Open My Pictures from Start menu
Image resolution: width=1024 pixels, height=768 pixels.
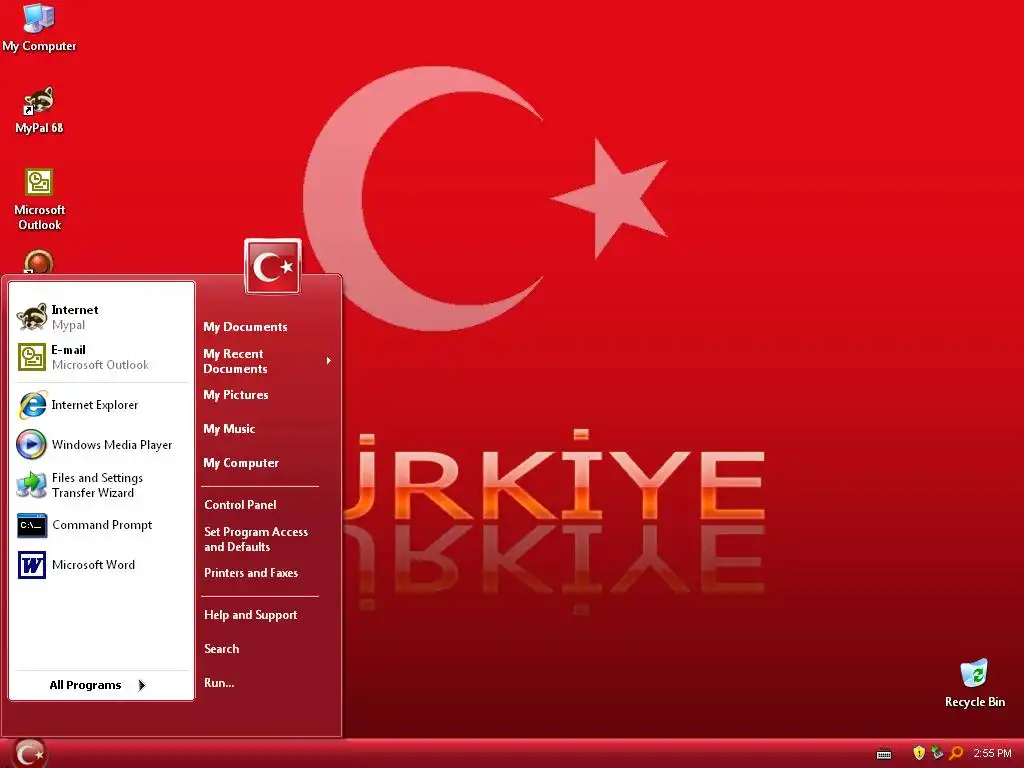236,395
